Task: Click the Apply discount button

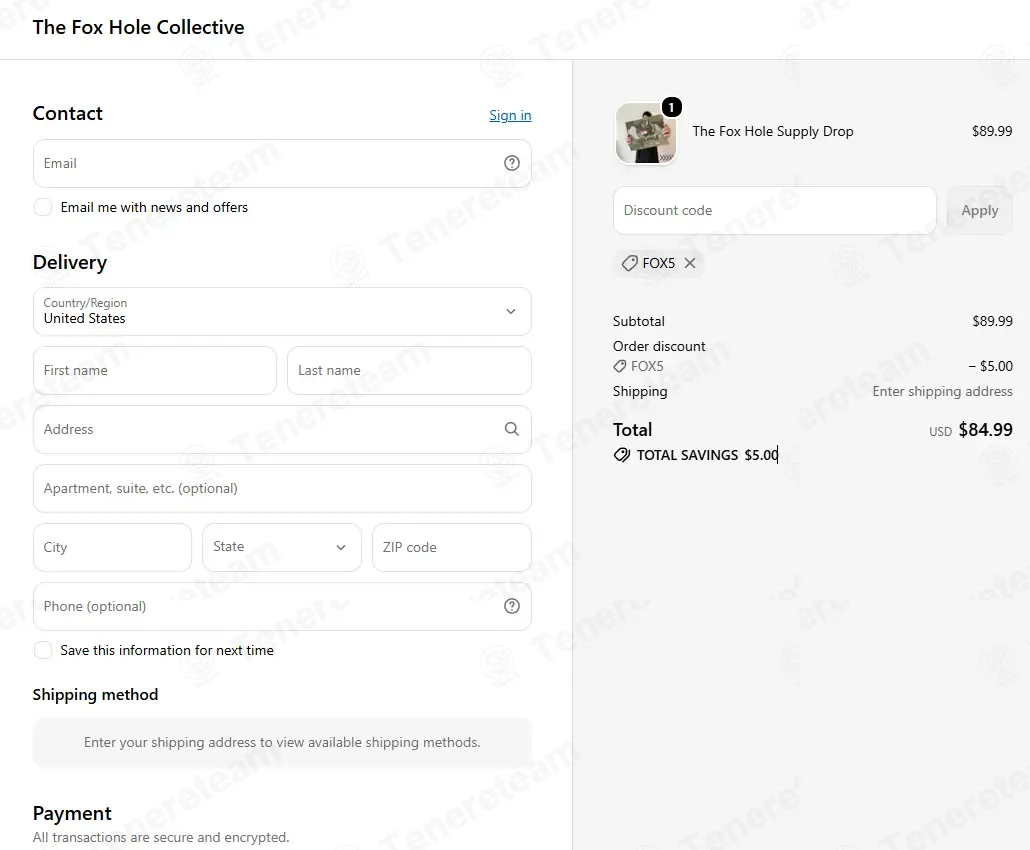Action: coord(979,210)
